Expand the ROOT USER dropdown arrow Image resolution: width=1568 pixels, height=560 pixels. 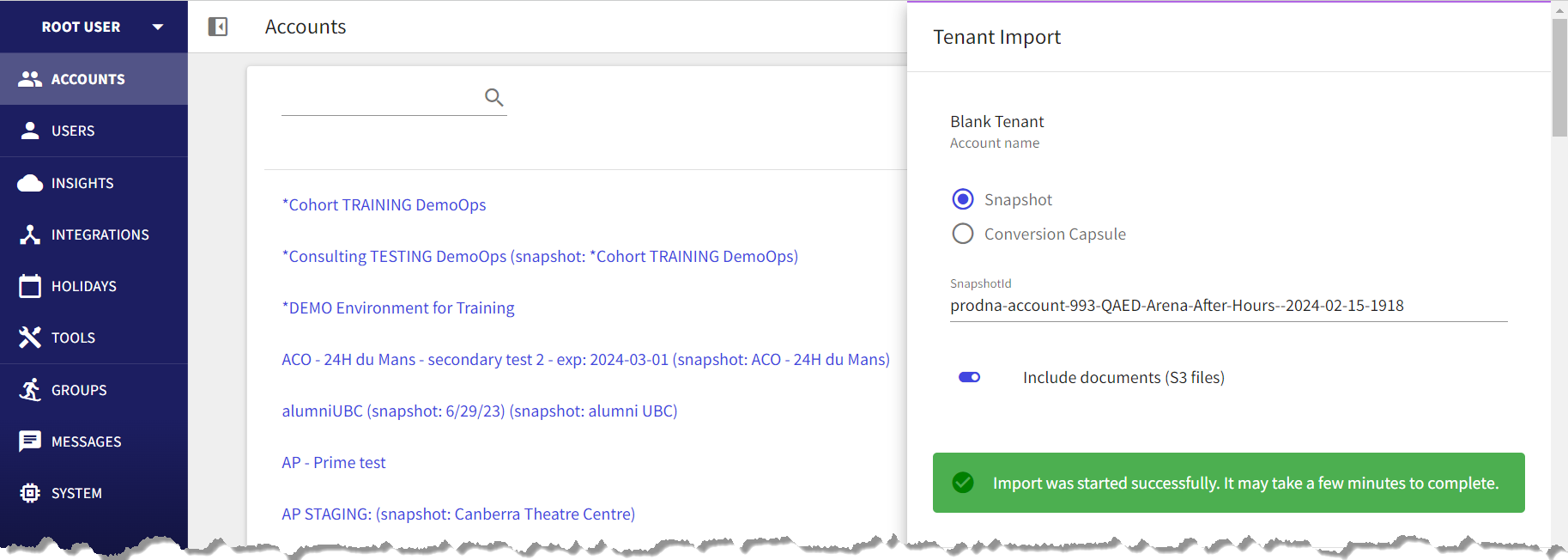158,27
